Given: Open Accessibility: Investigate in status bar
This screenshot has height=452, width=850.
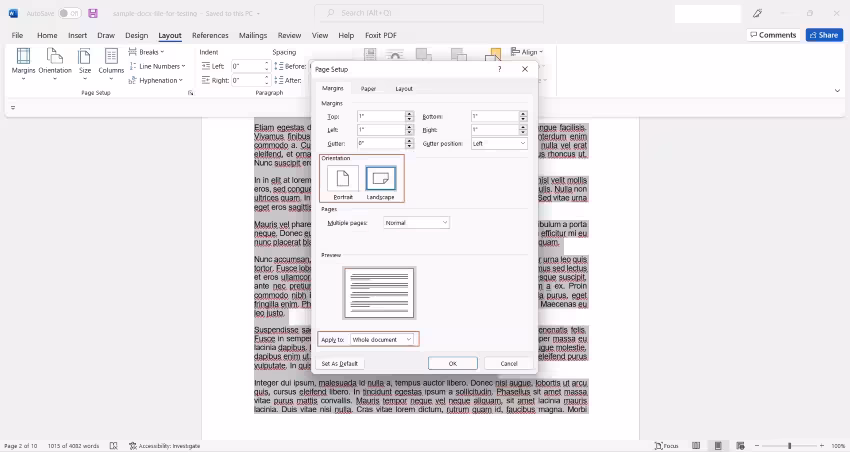Looking at the screenshot, I should (165, 445).
